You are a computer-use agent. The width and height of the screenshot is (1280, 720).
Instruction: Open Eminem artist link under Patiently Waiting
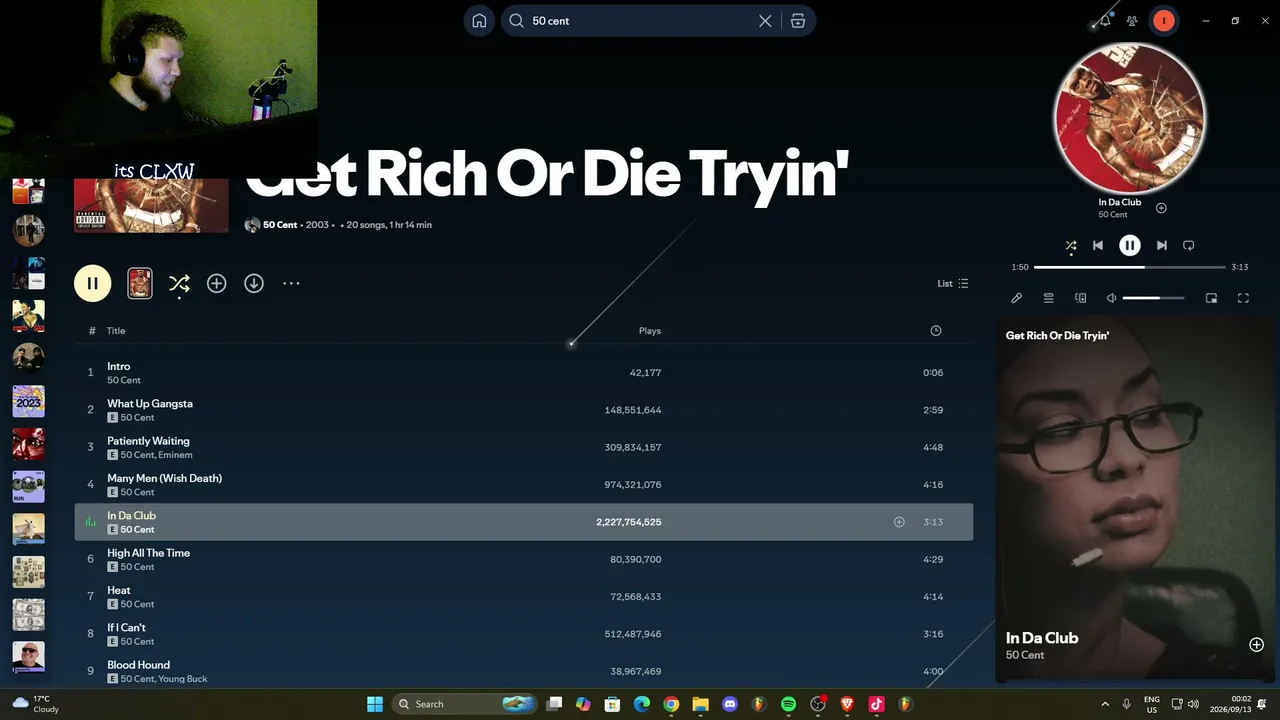coord(175,455)
